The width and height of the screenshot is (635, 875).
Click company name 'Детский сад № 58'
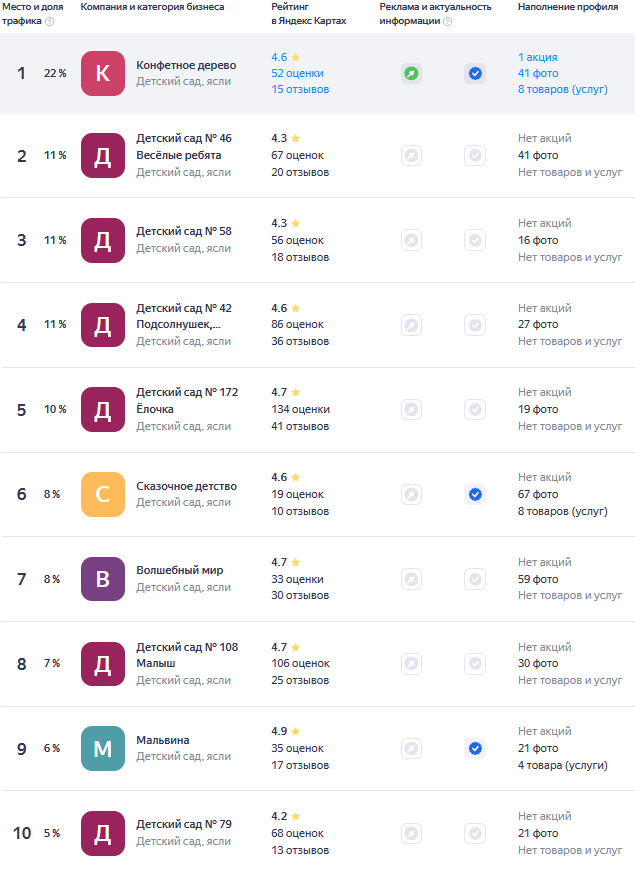tap(184, 231)
